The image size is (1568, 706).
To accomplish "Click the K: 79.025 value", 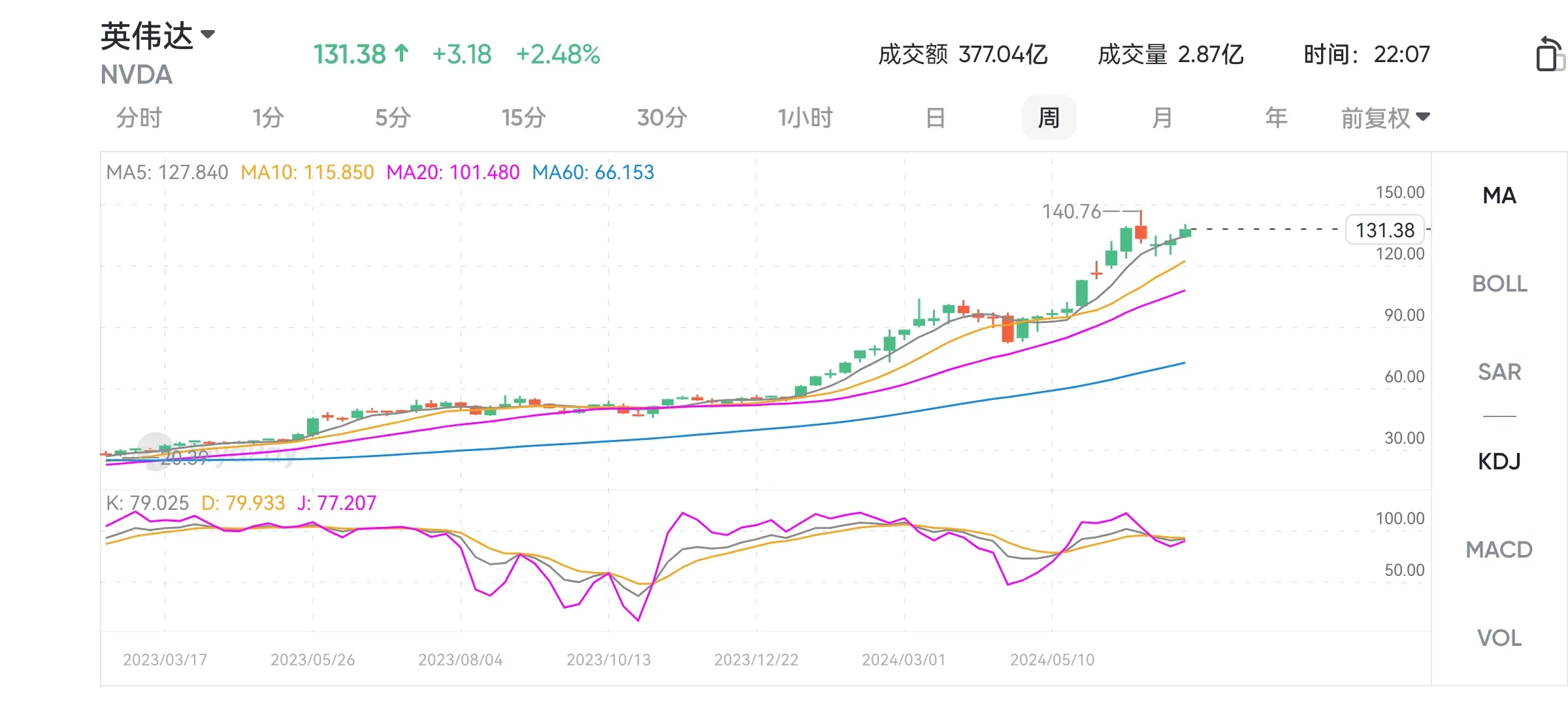I will [x=147, y=503].
